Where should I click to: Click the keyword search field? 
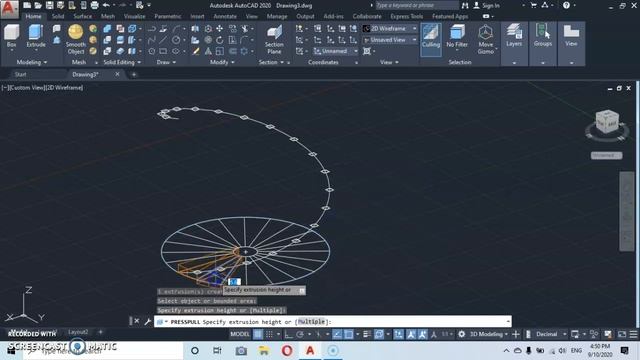[416, 5]
